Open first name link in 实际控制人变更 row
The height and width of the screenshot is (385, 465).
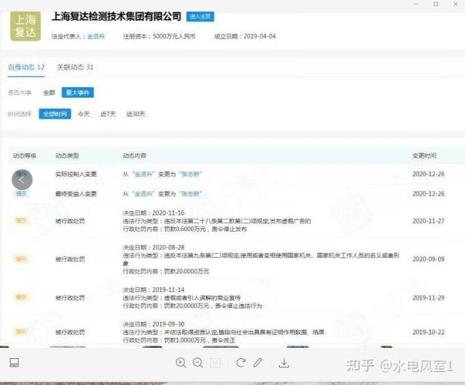coord(143,174)
